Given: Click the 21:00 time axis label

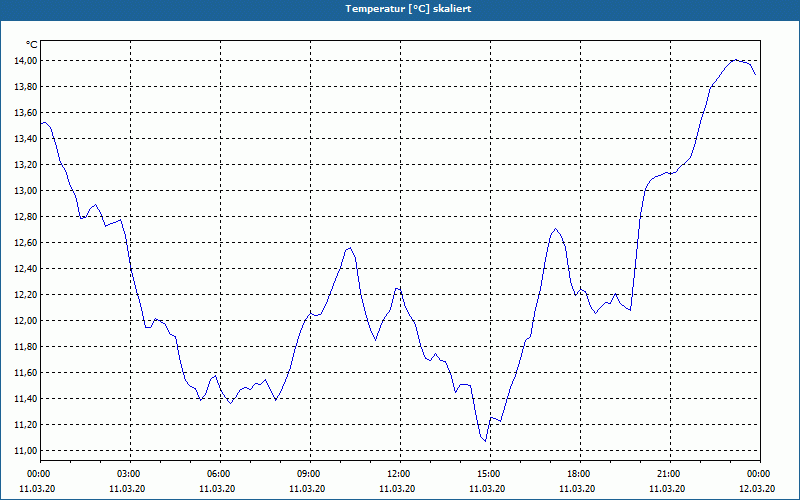Looking at the screenshot, I should click(670, 474).
